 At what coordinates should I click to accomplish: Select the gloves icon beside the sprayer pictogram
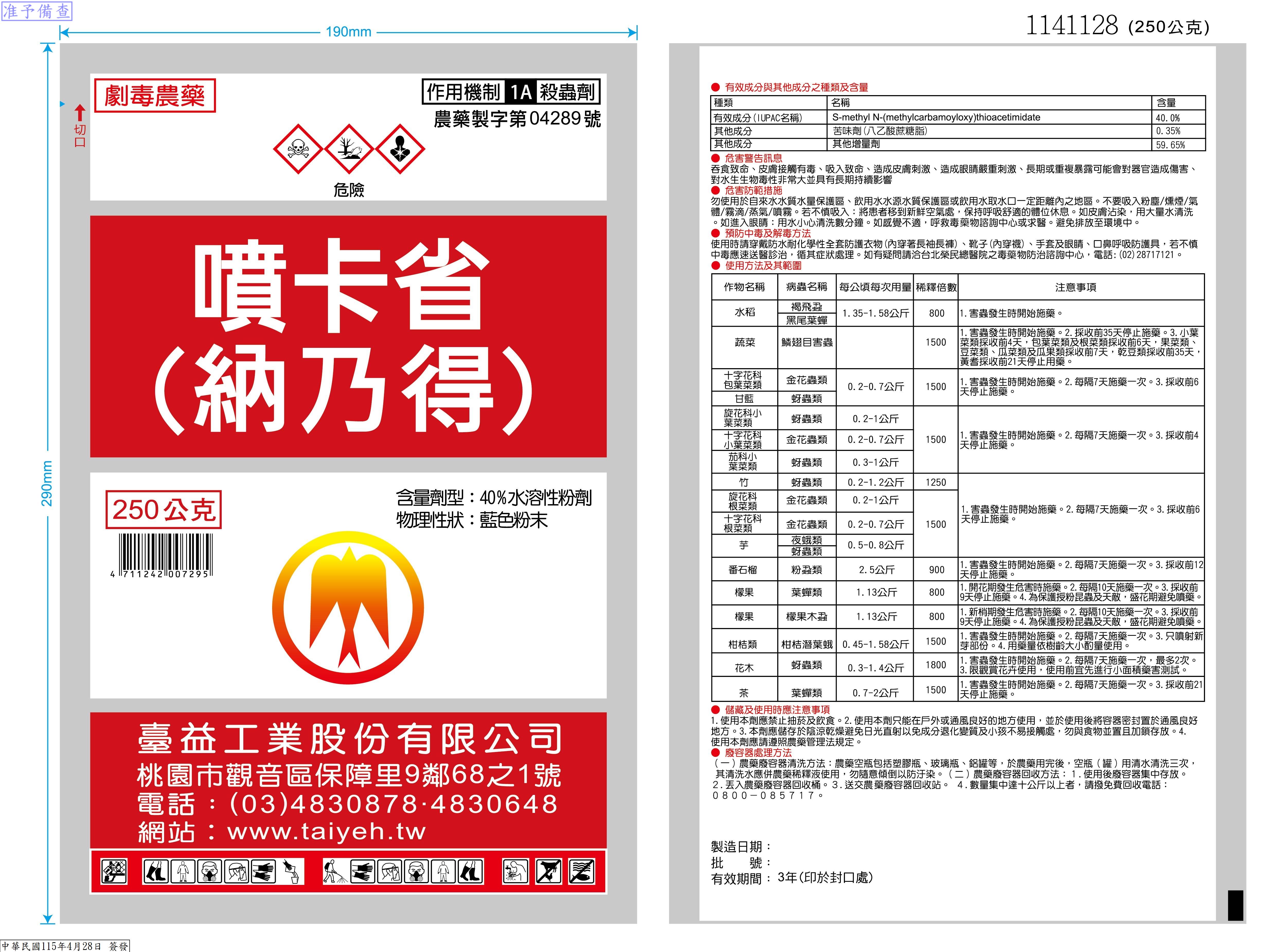pos(362,871)
